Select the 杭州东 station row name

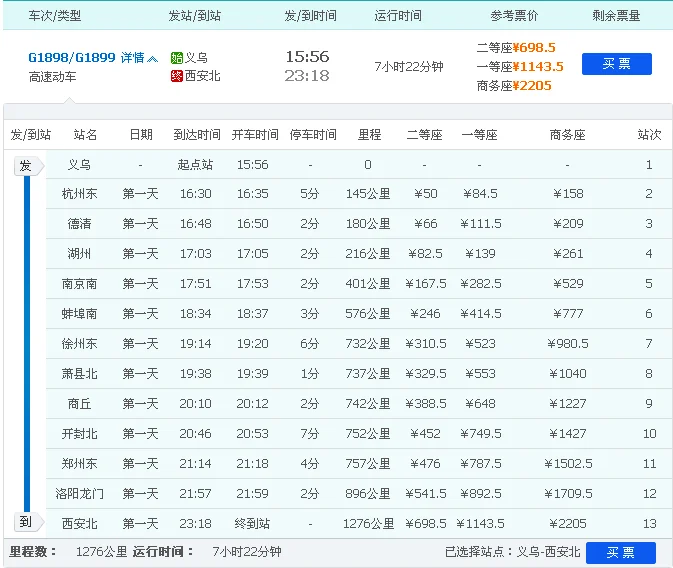pos(79,194)
